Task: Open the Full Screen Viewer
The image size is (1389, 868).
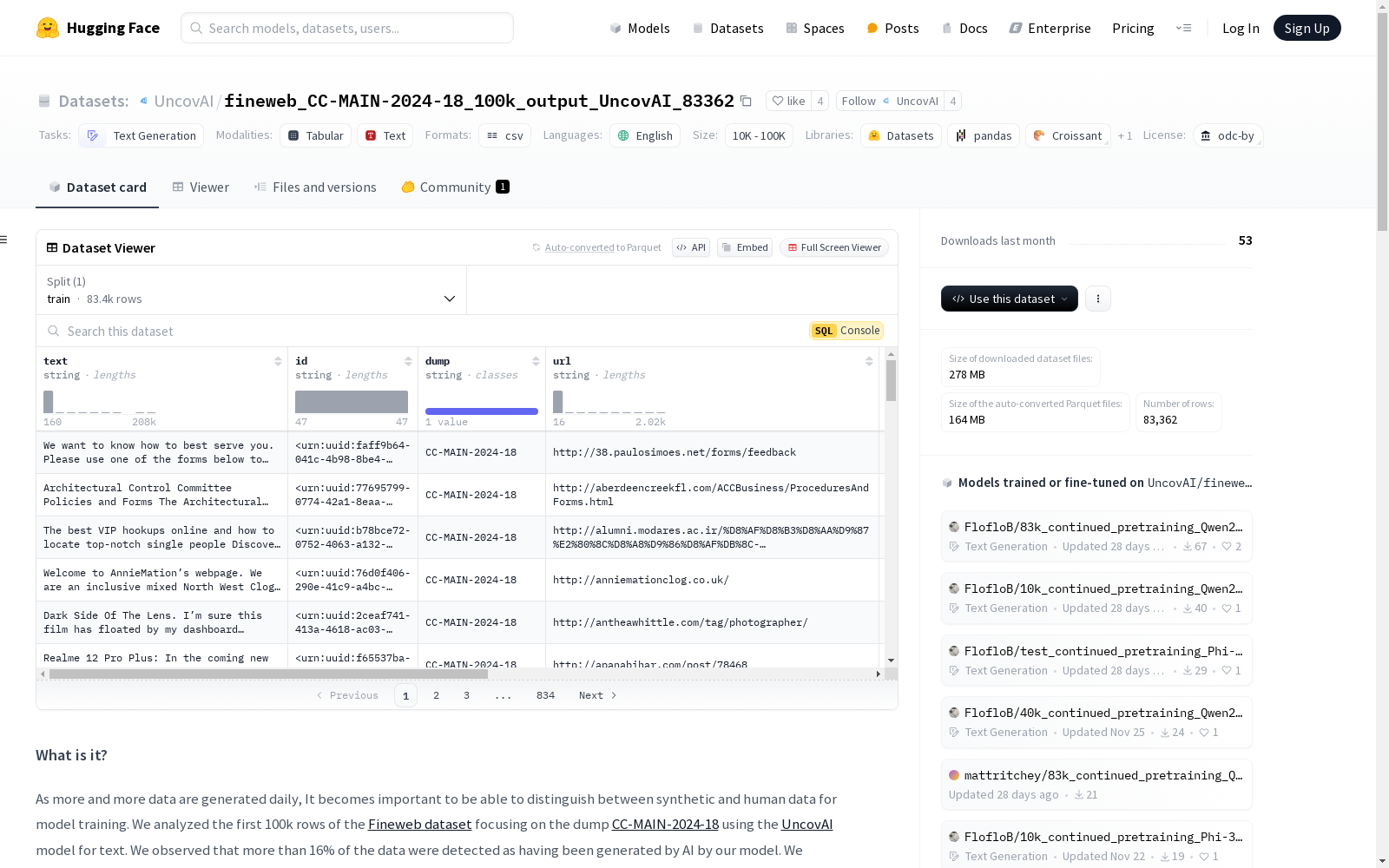Action: [834, 247]
